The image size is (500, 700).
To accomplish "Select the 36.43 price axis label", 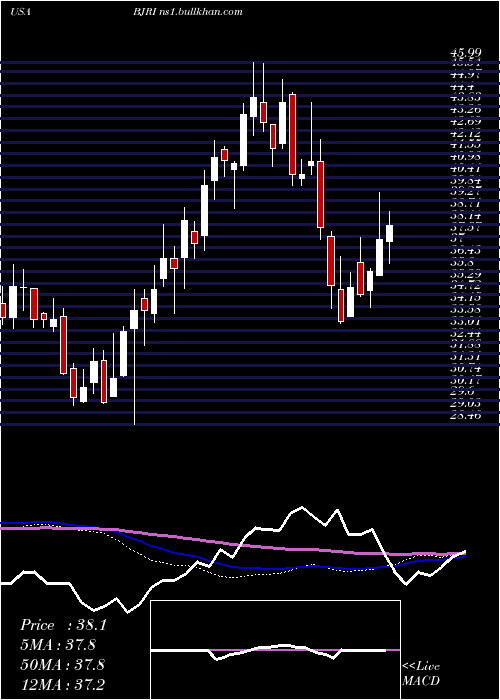I will [466, 251].
